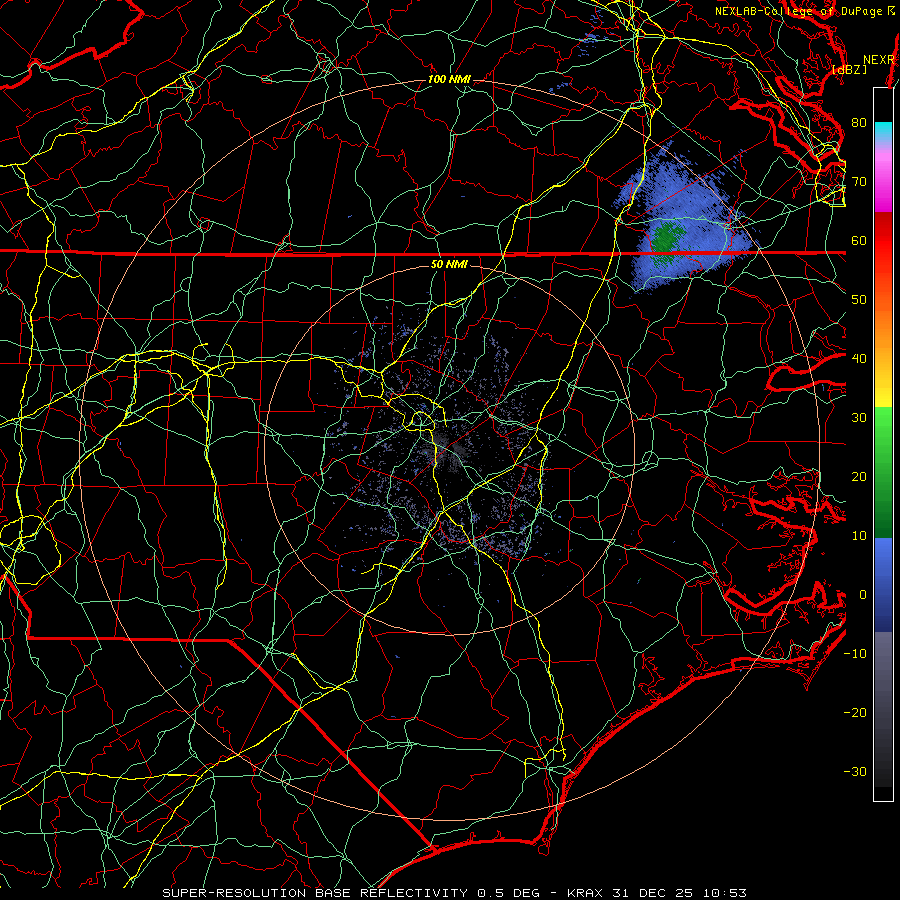Click the blue section of the colorbar

(x=883, y=585)
